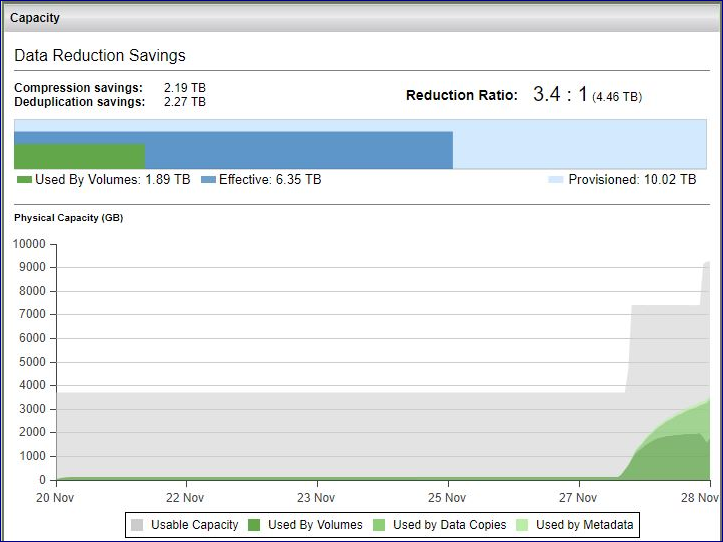Click the 27 Nov date on the axis
Image resolution: width=723 pixels, height=542 pixels.
579,497
